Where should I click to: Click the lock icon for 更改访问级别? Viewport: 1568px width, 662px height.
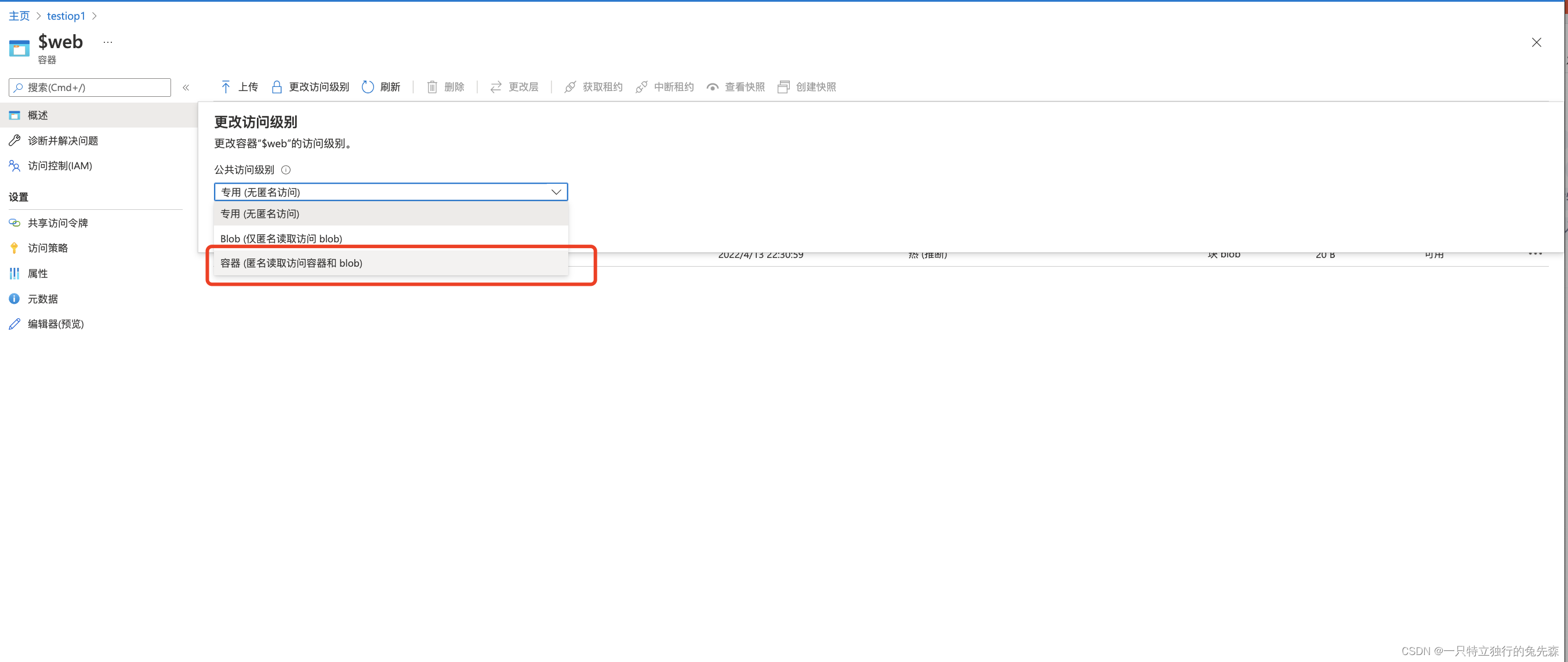coord(277,87)
